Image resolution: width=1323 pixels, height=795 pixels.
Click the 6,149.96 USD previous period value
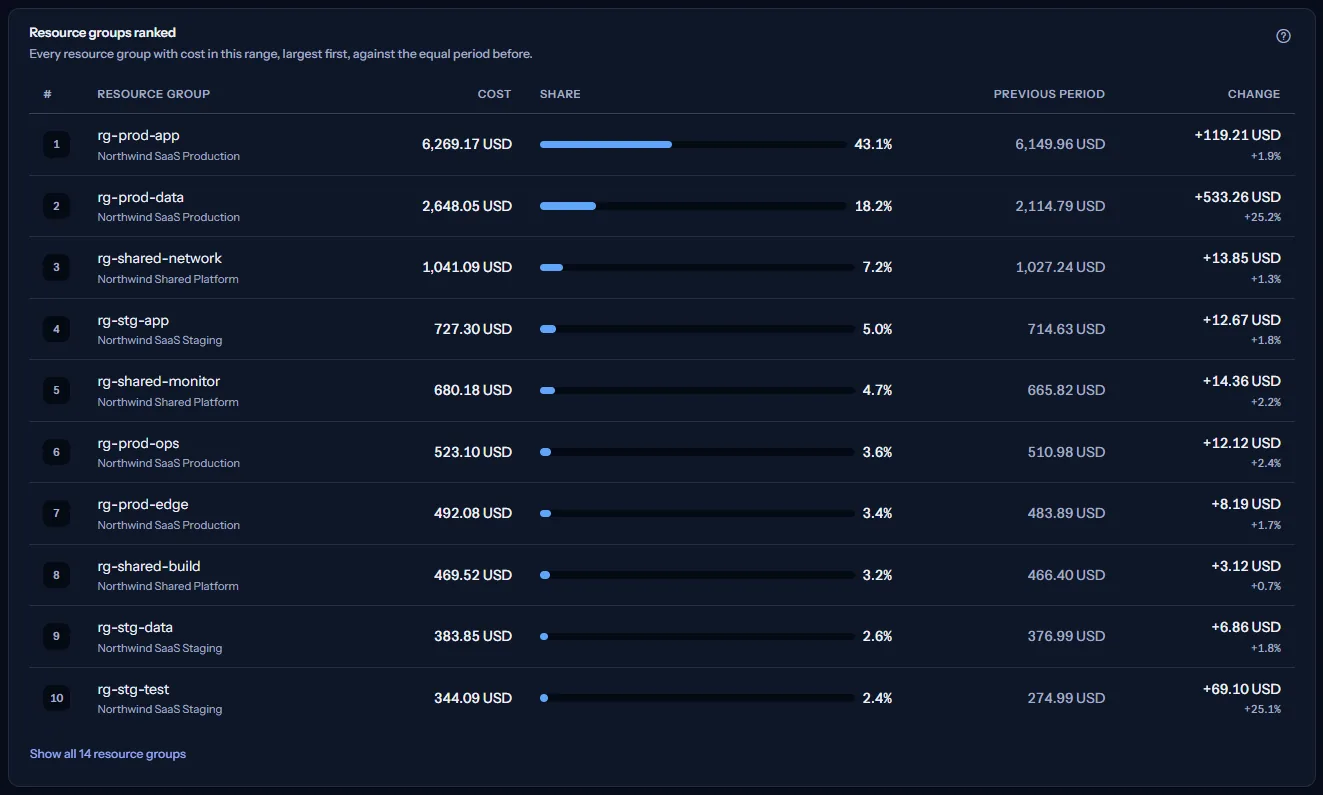click(1060, 145)
